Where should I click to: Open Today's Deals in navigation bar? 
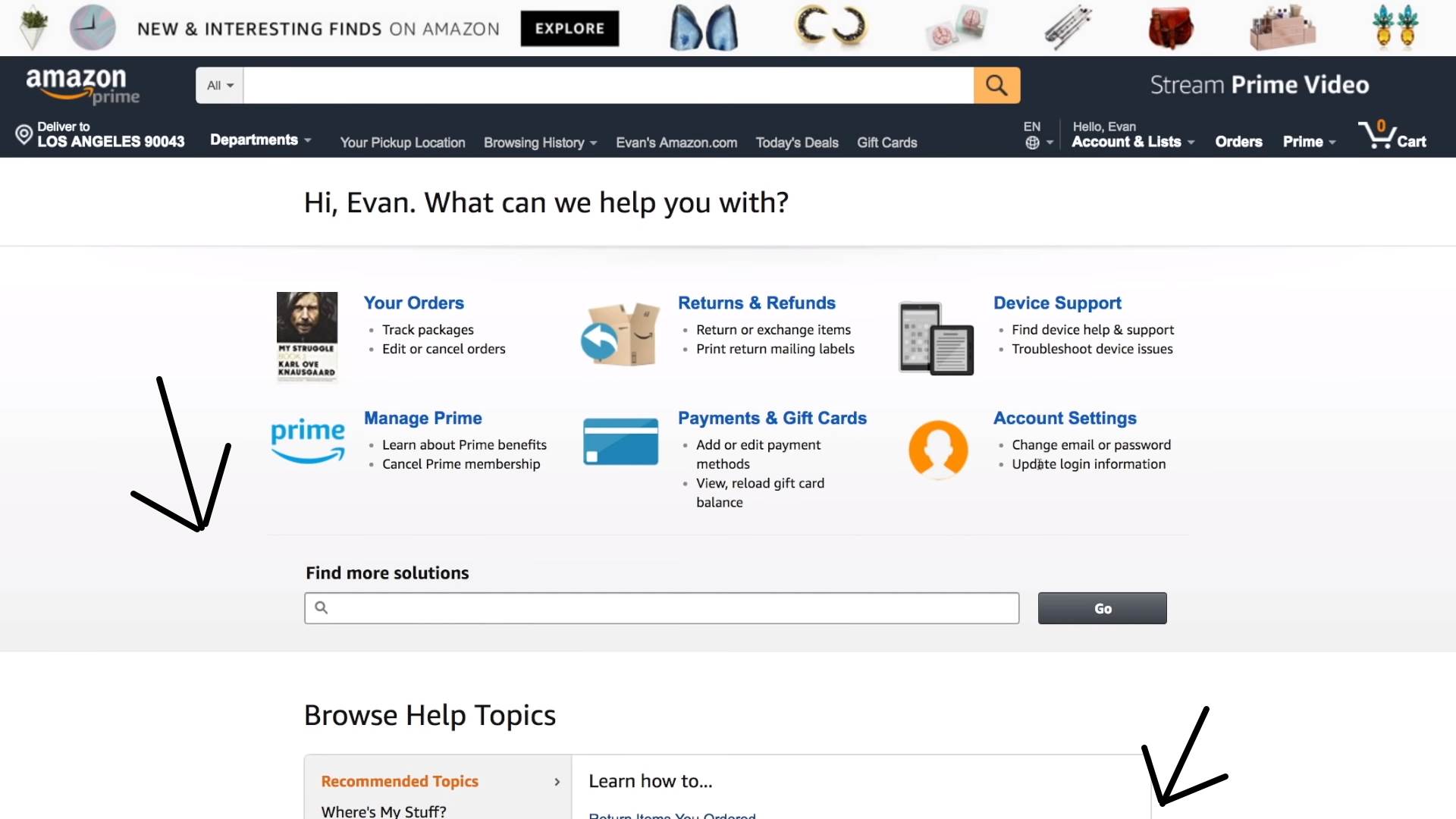point(796,143)
